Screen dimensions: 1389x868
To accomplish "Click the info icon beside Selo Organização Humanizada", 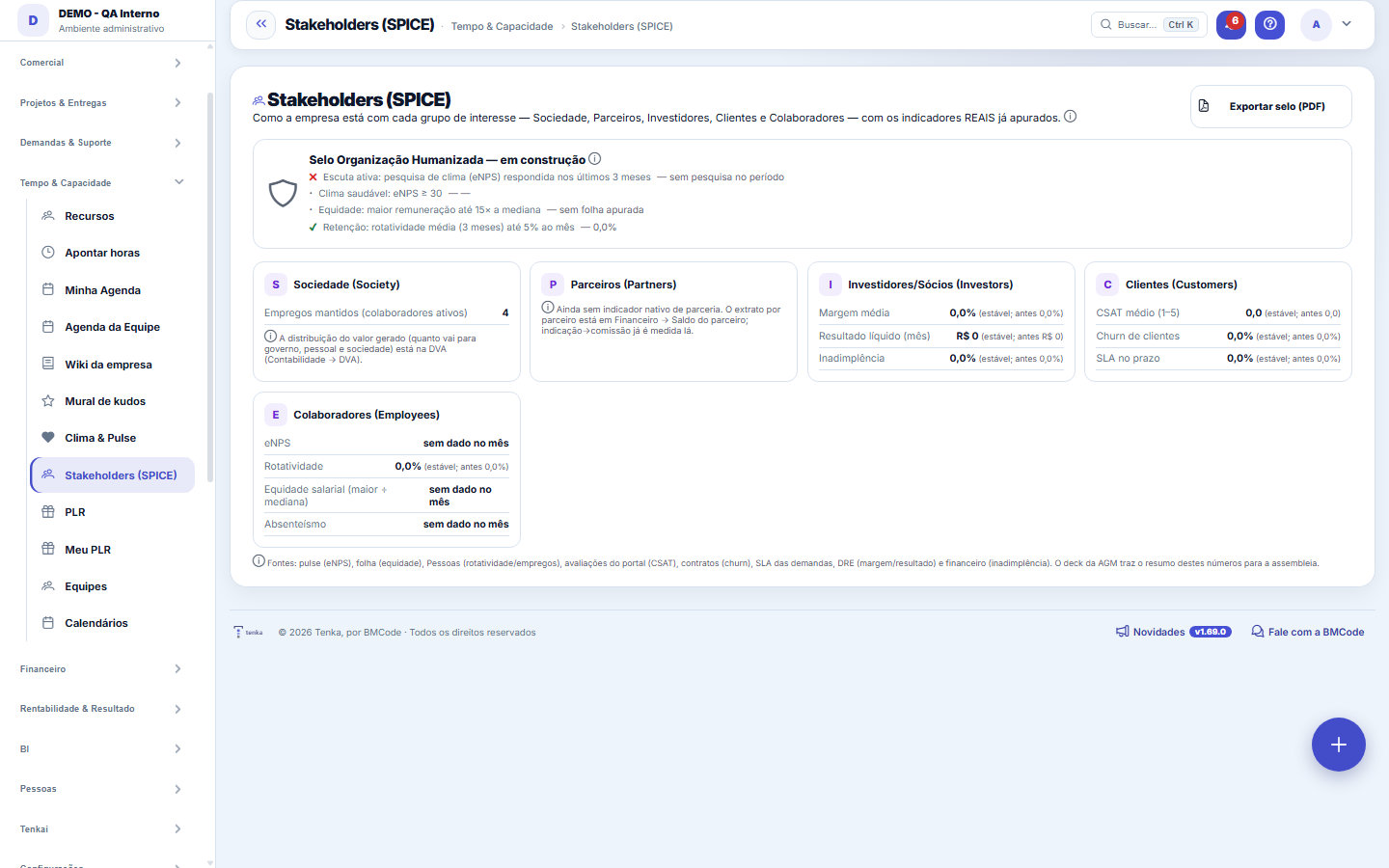I will (594, 159).
